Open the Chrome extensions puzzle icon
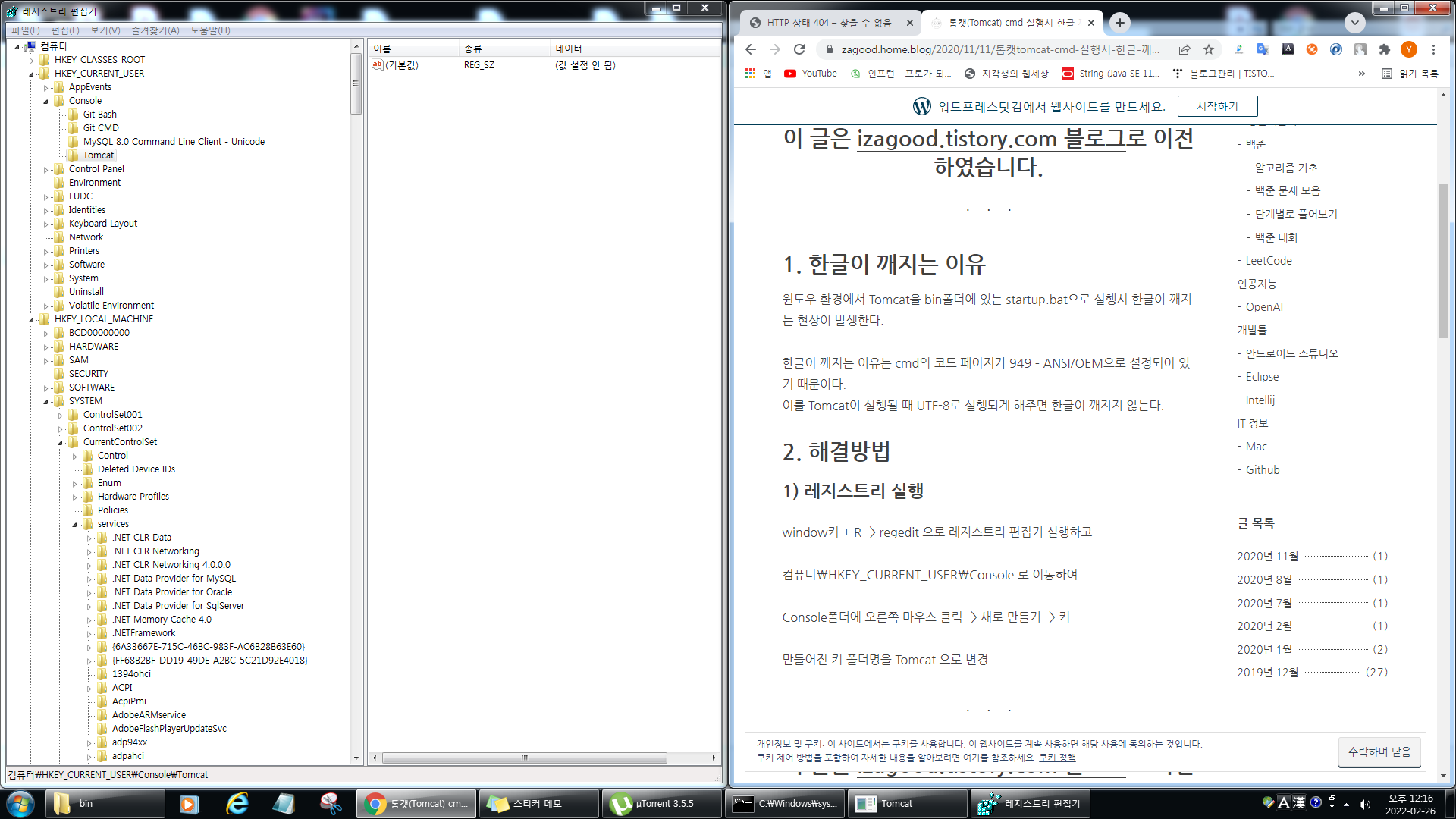 1385,49
